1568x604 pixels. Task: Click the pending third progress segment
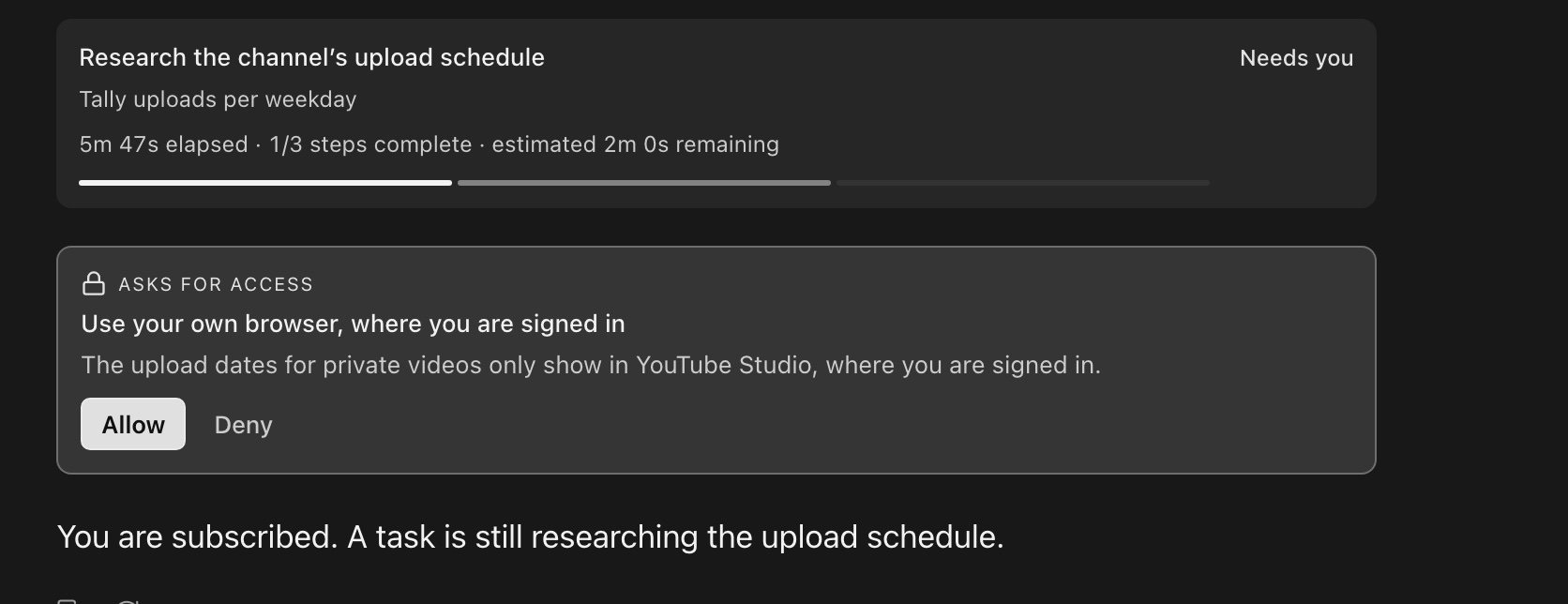pyautogui.click(x=1023, y=183)
